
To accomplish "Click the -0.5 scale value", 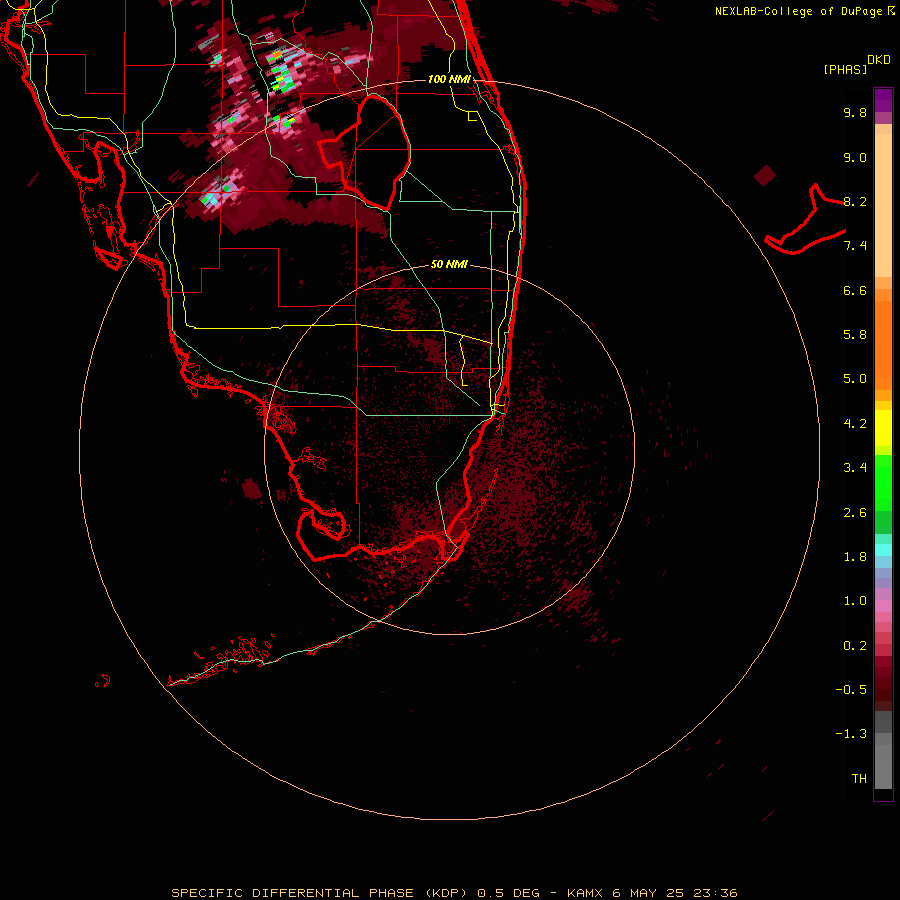I will pyautogui.click(x=851, y=690).
